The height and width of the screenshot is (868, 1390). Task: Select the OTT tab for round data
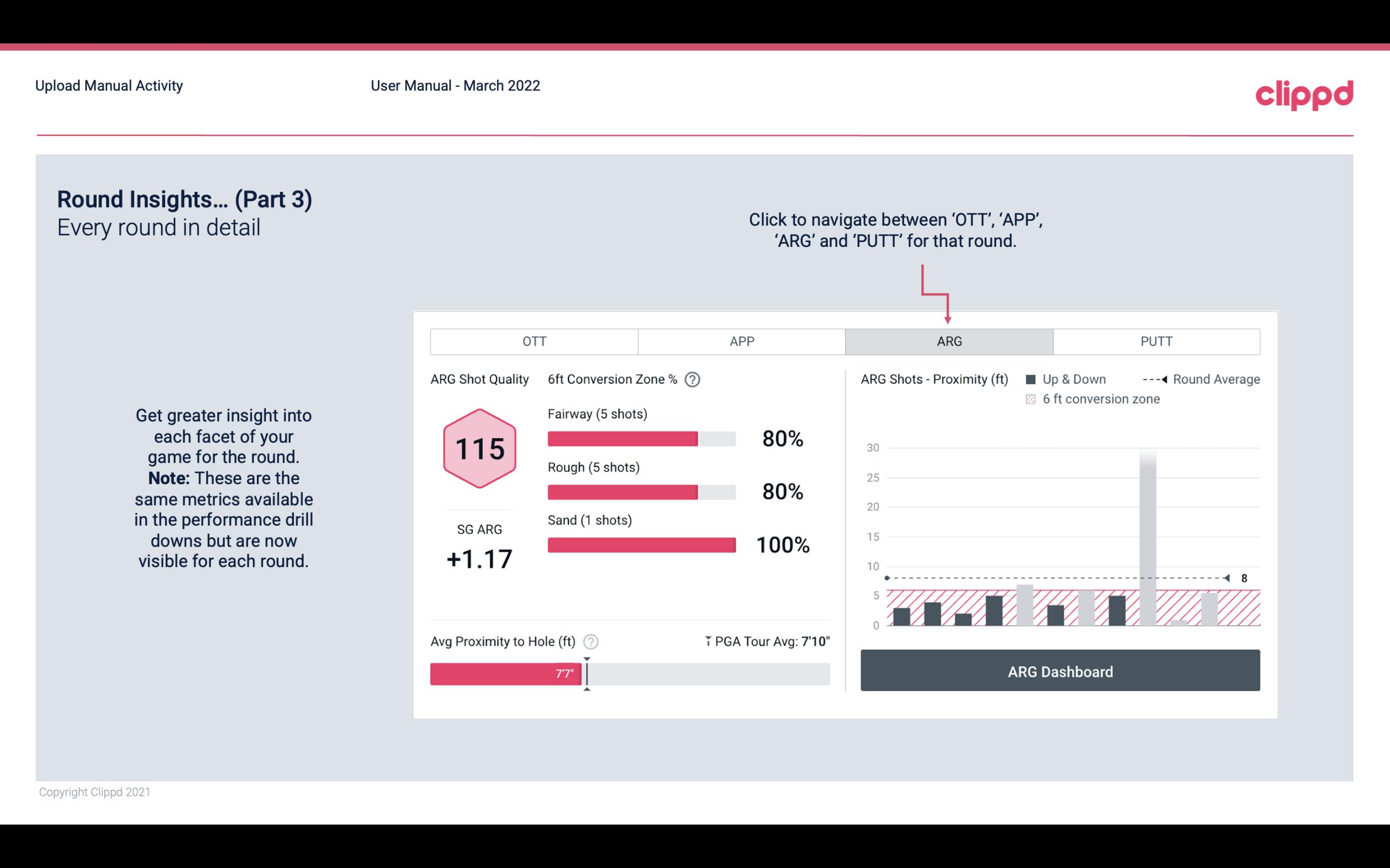point(534,340)
